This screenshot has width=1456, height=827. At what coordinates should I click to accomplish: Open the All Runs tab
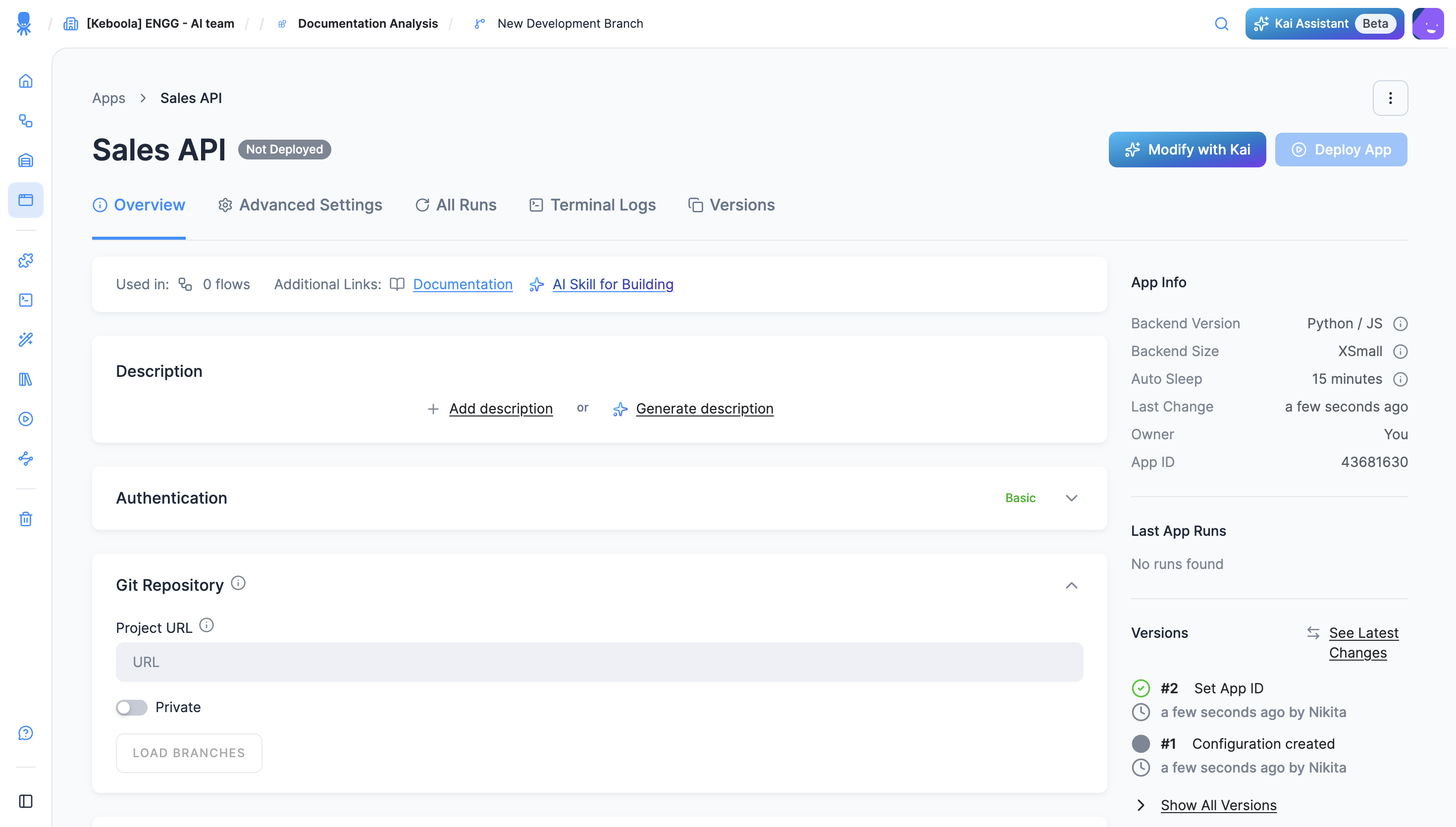point(456,205)
